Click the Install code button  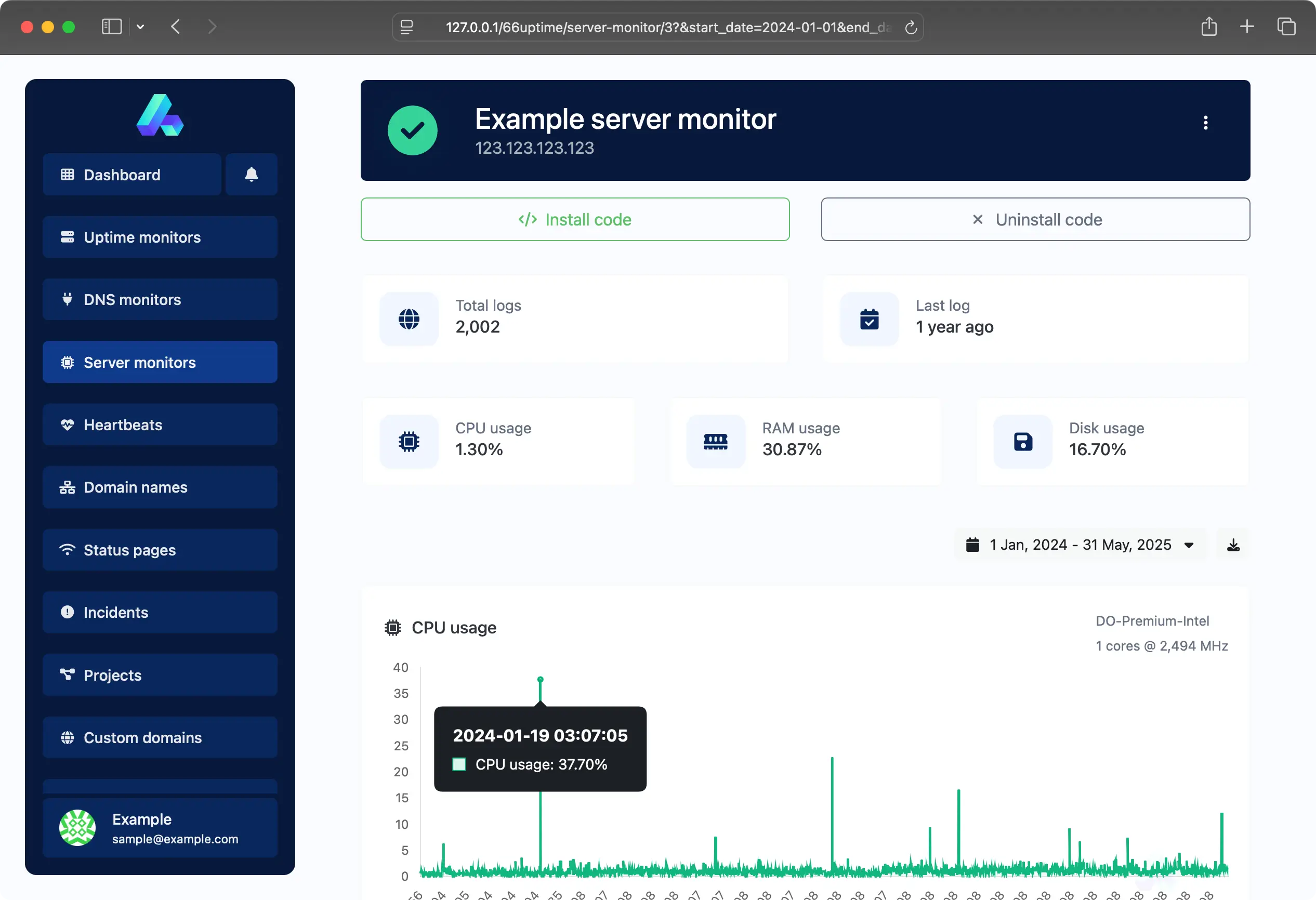point(575,219)
